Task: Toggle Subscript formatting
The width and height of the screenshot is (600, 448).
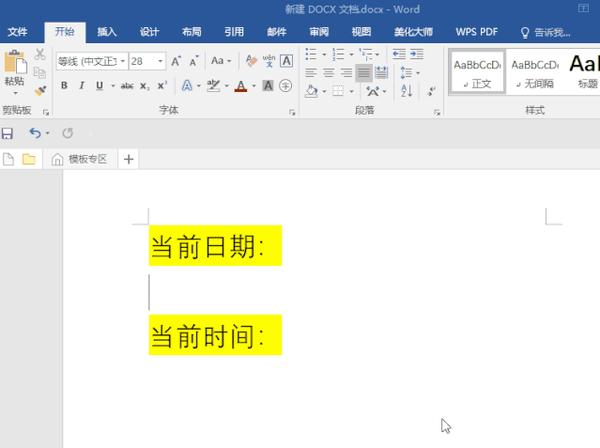Action: click(144, 86)
